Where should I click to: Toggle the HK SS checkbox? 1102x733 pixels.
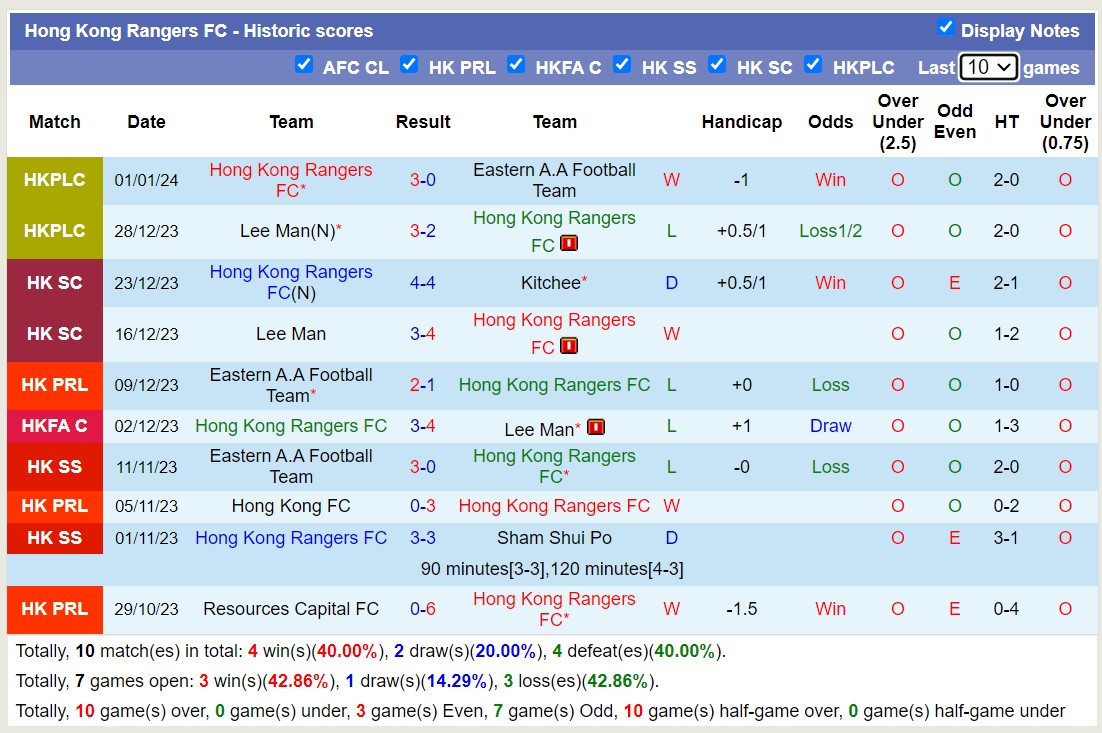tap(622, 65)
